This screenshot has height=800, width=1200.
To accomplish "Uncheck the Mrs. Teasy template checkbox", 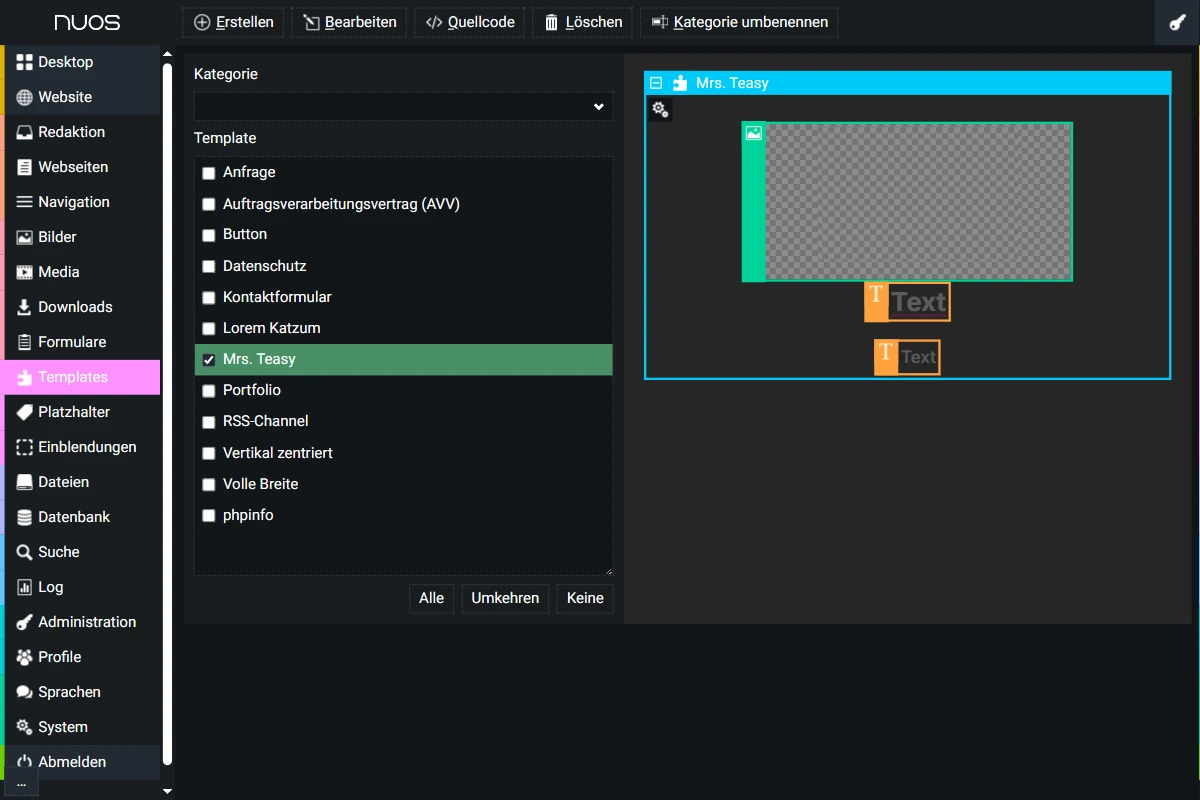I will [209, 360].
